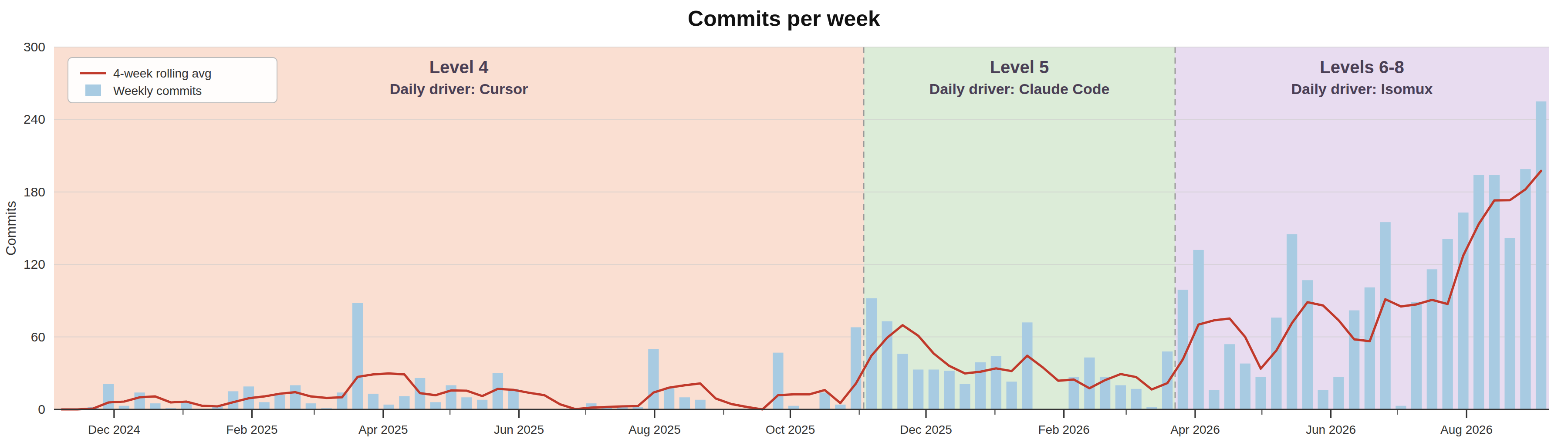Click the "Commits per week" chart title
This screenshot has width=1568, height=446.
click(784, 19)
